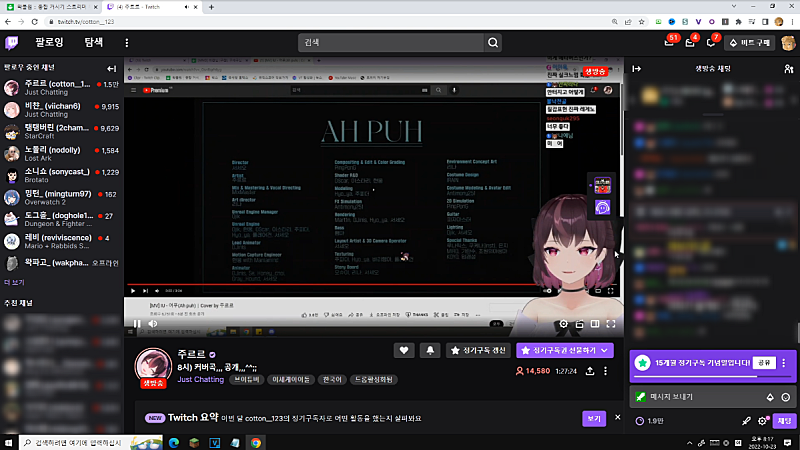This screenshot has width=800, height=450.
Task: Click Renew subscription (정기구독 갱신) button
Action: coord(478,350)
